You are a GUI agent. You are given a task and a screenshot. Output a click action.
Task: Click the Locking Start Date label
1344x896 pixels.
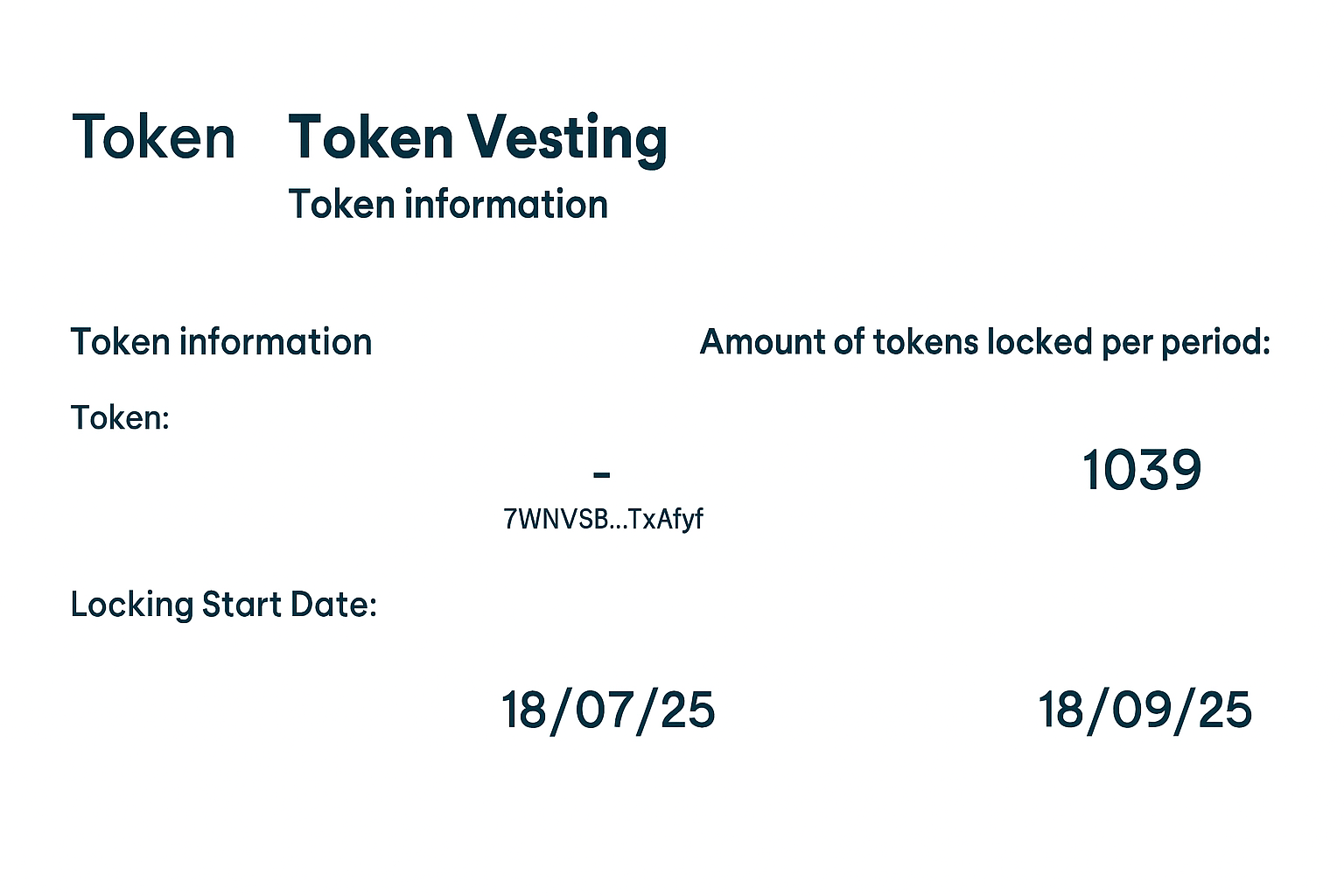[x=224, y=605]
